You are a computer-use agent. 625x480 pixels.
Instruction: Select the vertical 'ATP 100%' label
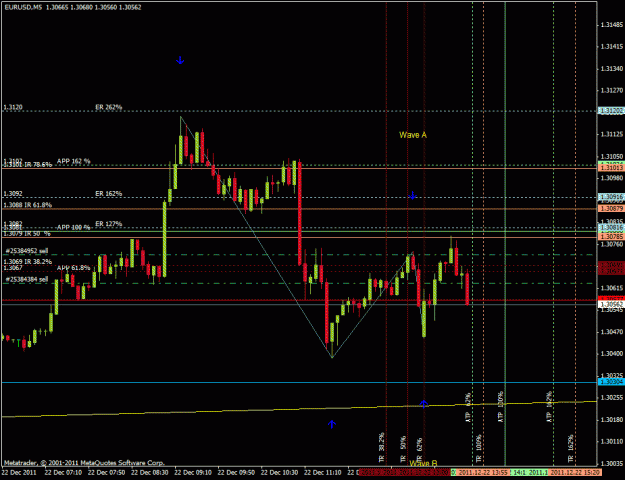(x=501, y=406)
